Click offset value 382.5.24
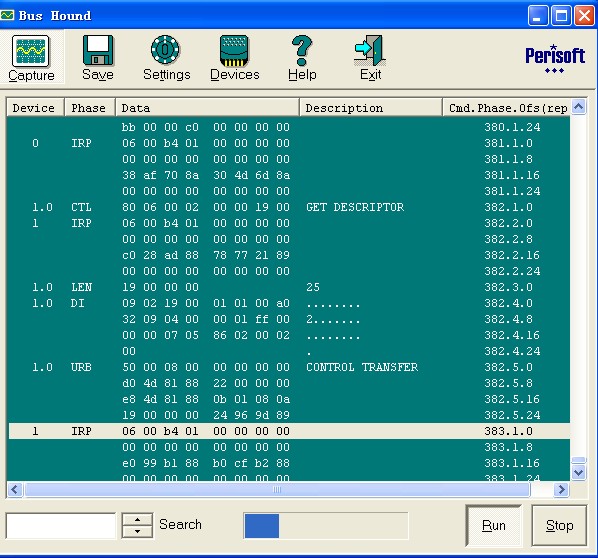Image resolution: width=598 pixels, height=558 pixels. click(512, 415)
